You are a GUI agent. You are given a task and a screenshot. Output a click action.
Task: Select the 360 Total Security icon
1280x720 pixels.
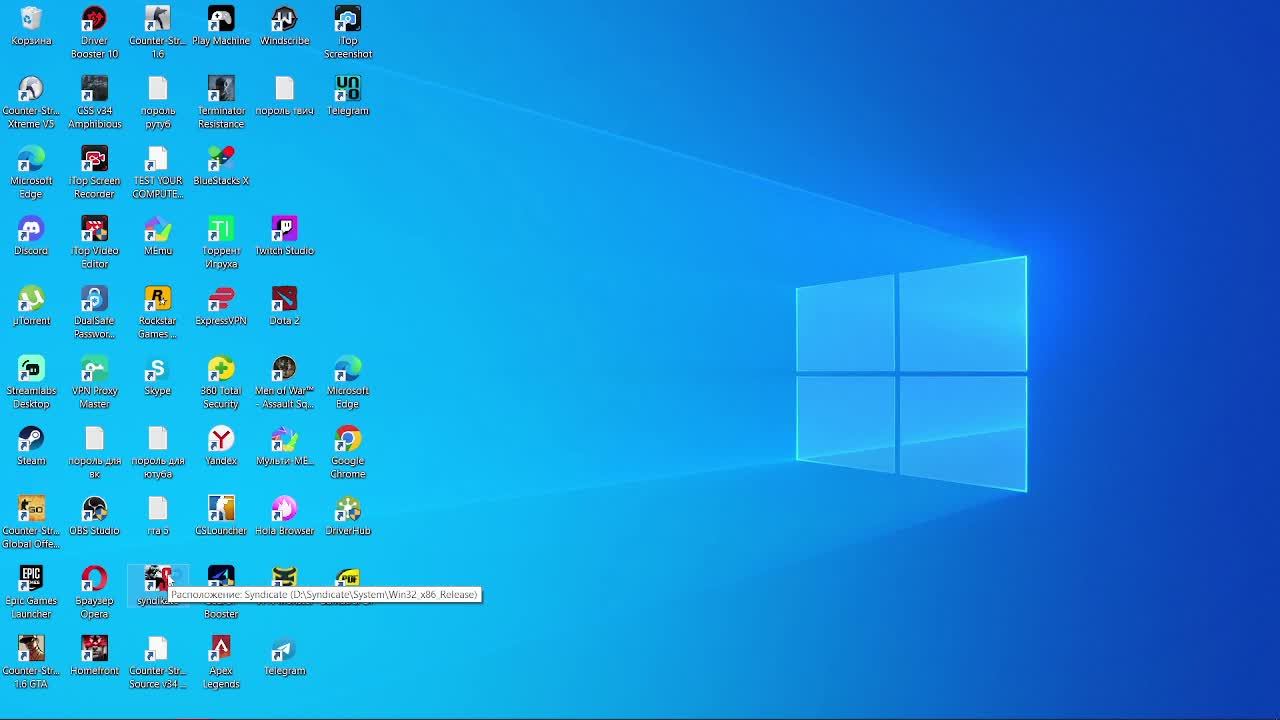point(221,382)
